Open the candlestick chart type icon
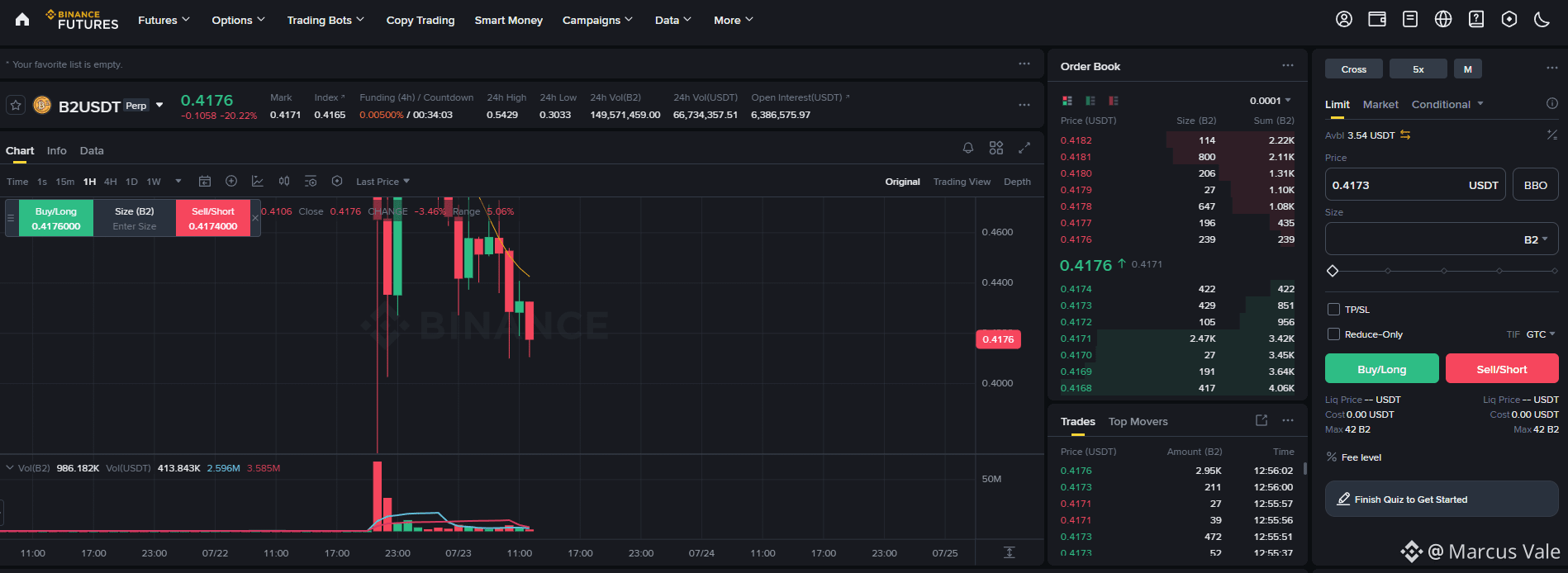The height and width of the screenshot is (573, 1568). (284, 181)
